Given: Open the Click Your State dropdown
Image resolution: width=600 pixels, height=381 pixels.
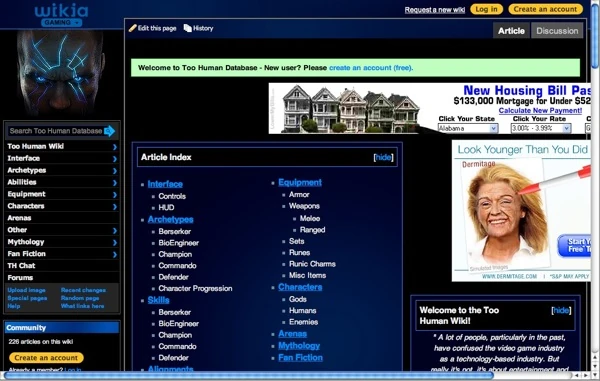Looking at the screenshot, I should (468, 129).
